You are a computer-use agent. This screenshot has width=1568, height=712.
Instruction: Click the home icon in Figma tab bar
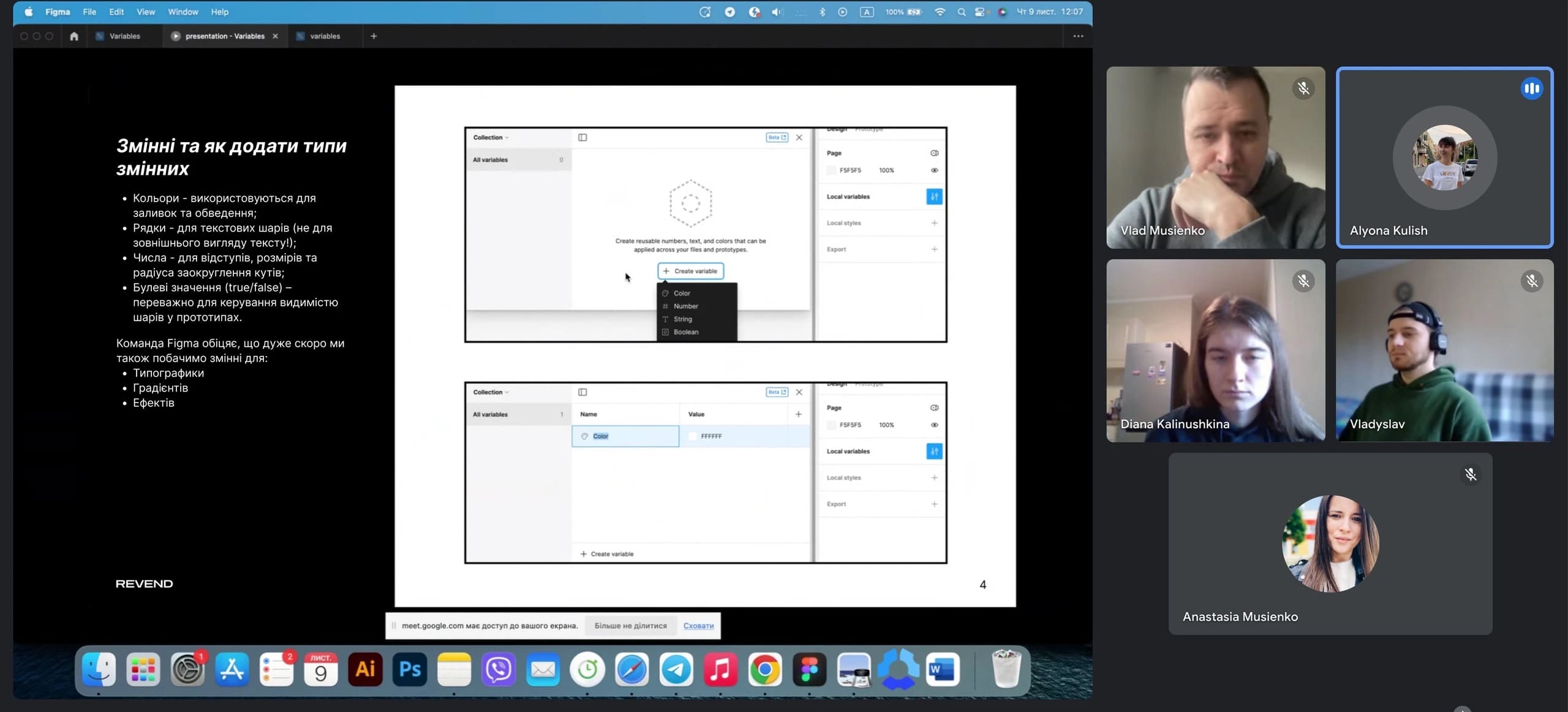[x=74, y=36]
